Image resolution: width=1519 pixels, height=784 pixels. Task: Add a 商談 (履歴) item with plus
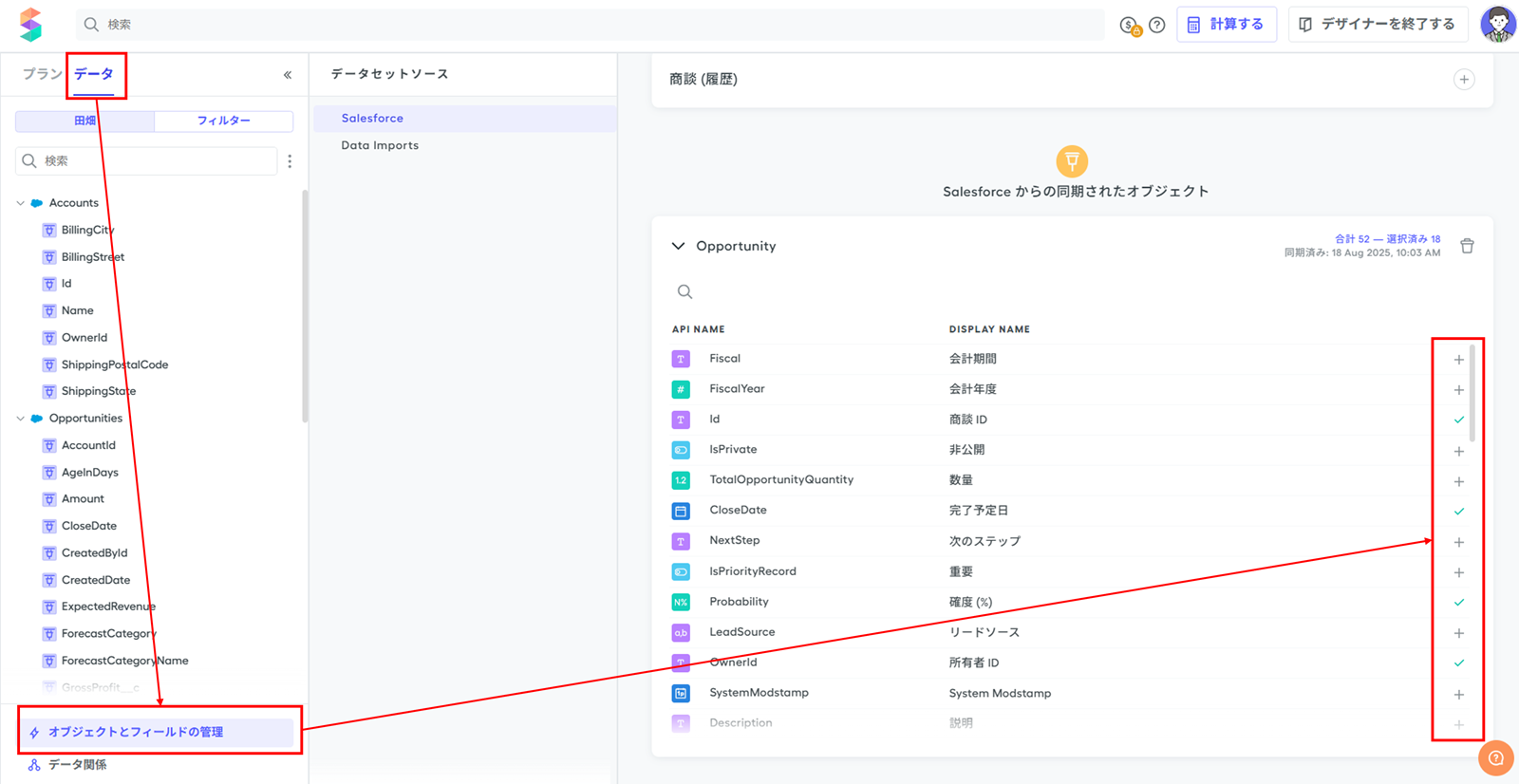1464,80
